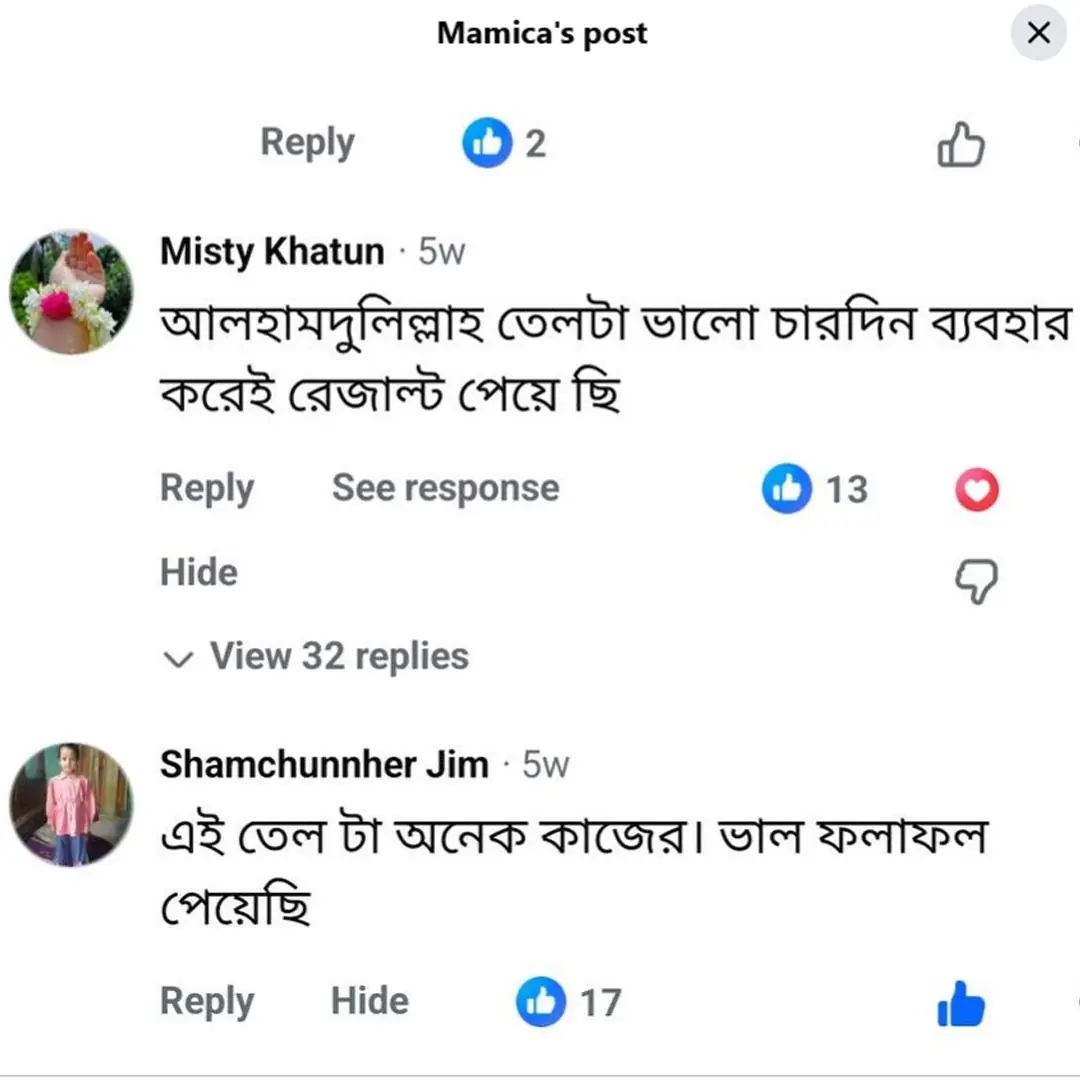The image size is (1080, 1080).
Task: Reply to Misty Khatun's comment
Action: click(207, 489)
